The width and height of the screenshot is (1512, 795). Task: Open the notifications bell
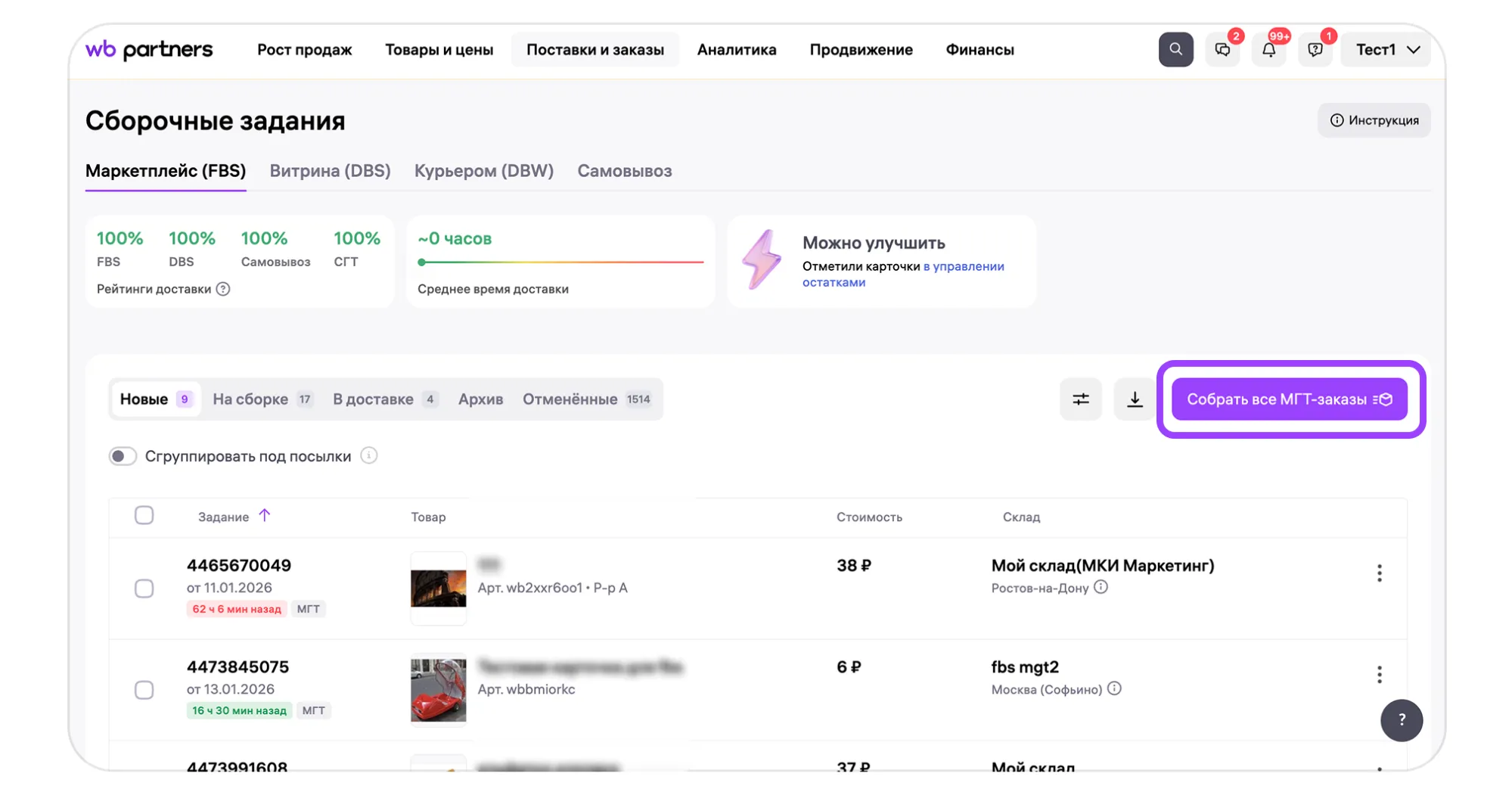[x=1268, y=50]
